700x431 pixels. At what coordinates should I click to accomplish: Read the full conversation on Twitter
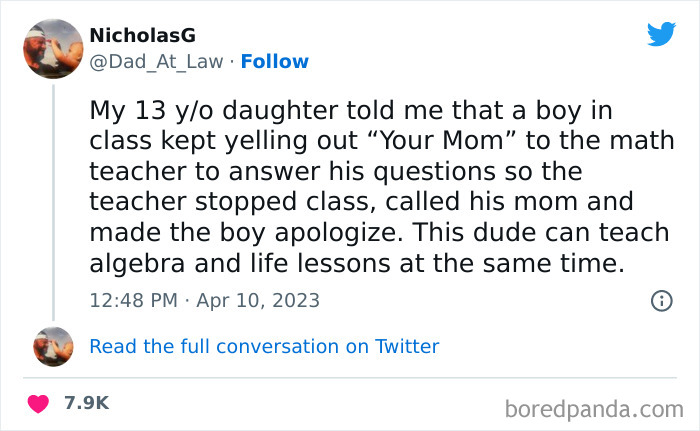[x=264, y=346]
